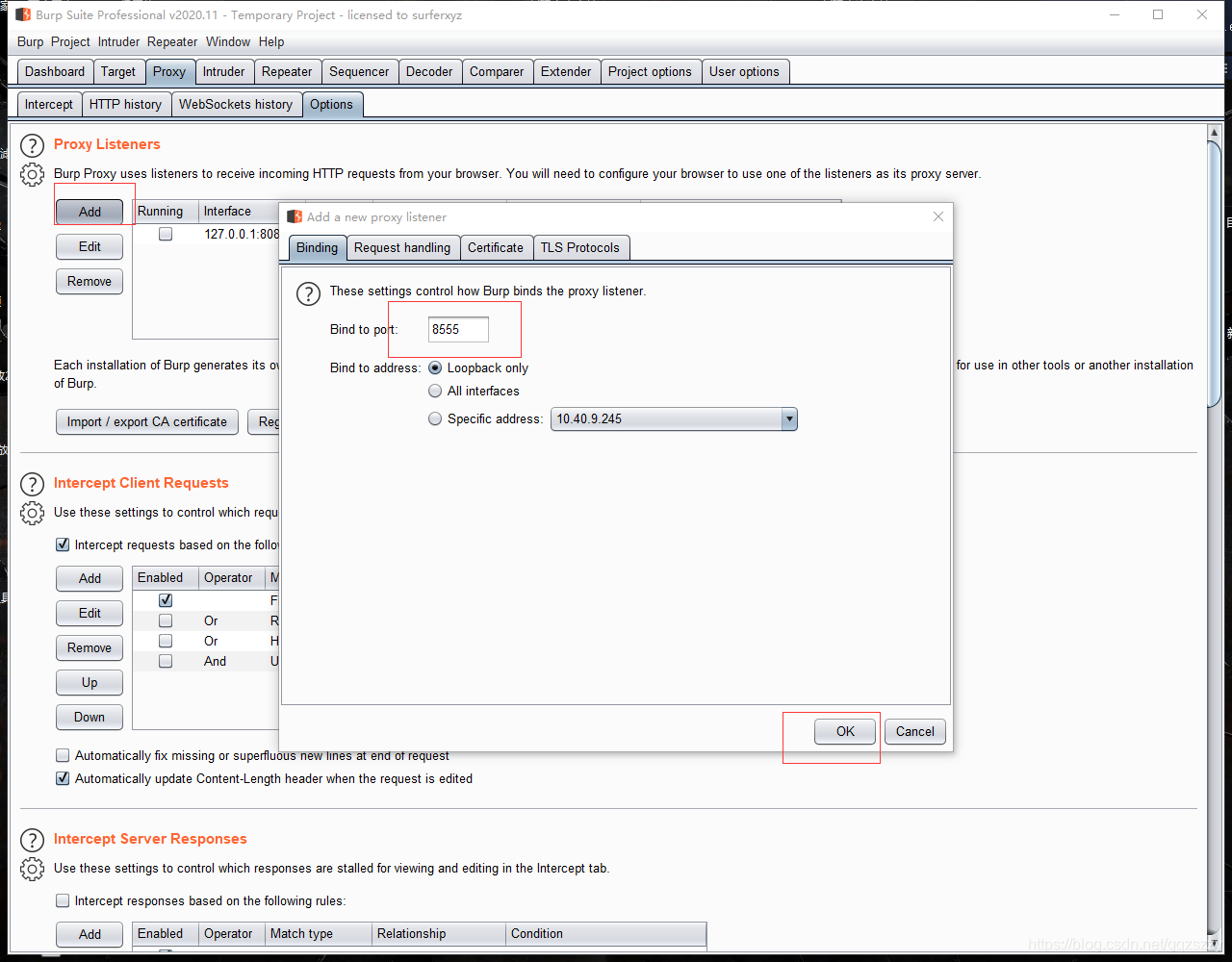Switch to Target tab
The width and height of the screenshot is (1232, 962).
pos(118,71)
